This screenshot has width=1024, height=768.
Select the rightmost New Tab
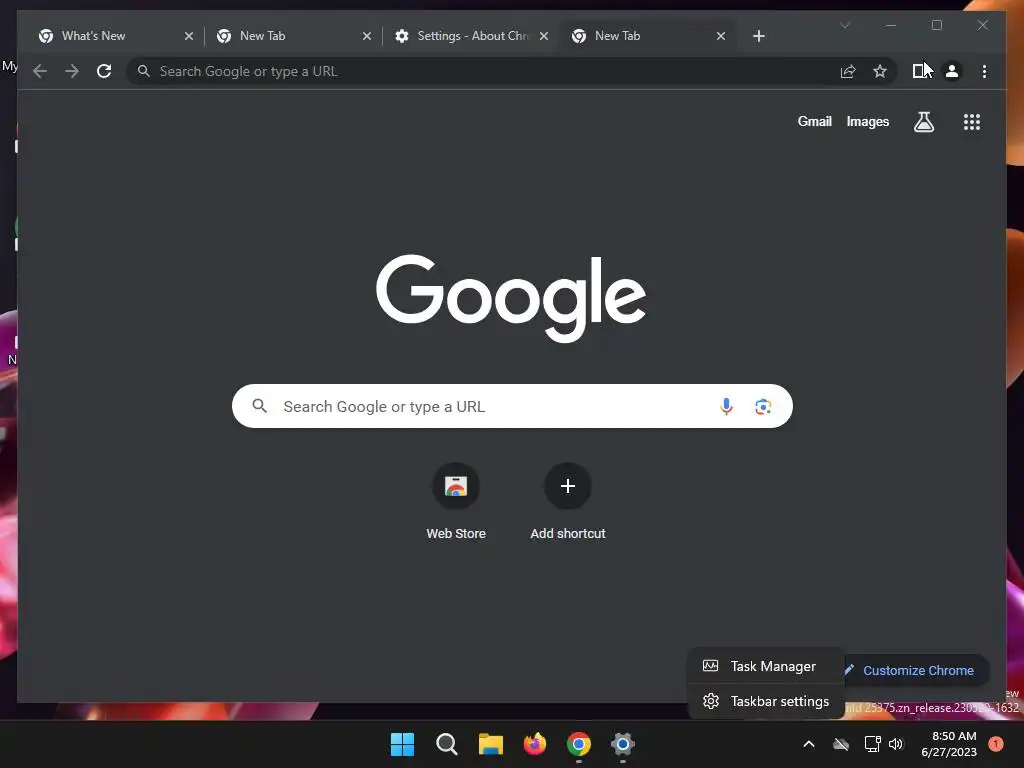(x=648, y=36)
